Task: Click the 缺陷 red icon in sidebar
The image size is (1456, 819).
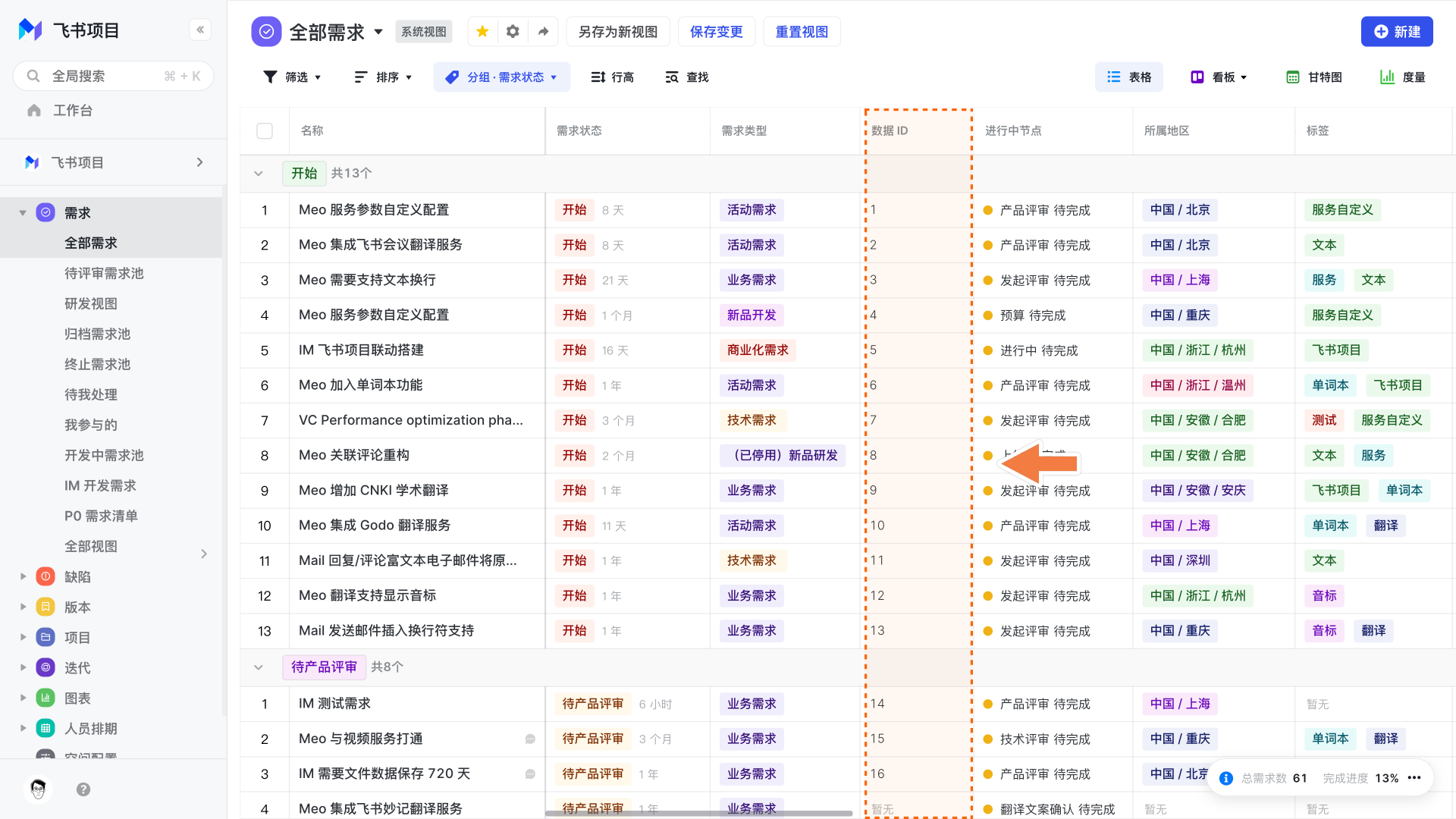Action: pyautogui.click(x=45, y=576)
